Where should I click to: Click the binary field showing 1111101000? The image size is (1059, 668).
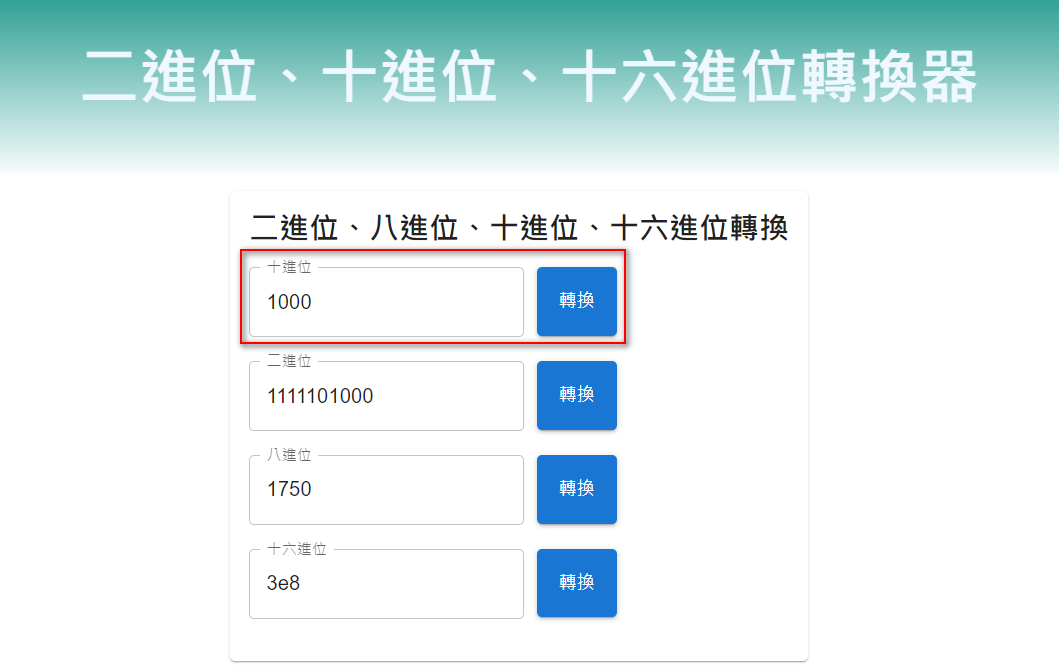coord(385,395)
